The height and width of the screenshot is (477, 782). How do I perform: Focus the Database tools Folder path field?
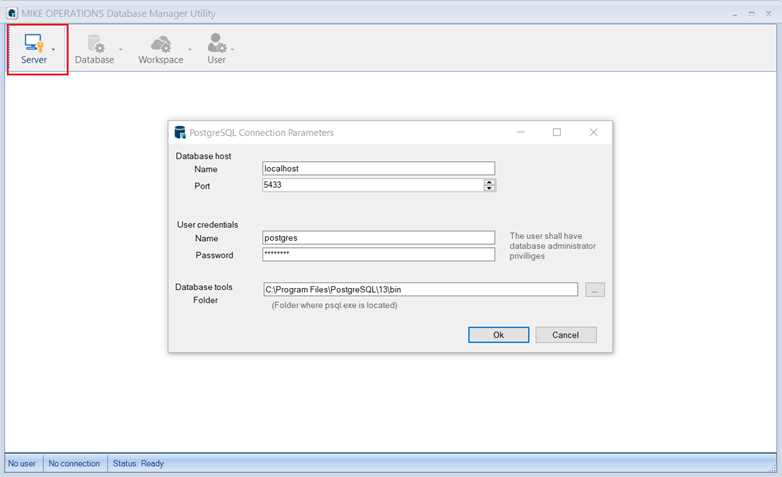click(x=420, y=289)
